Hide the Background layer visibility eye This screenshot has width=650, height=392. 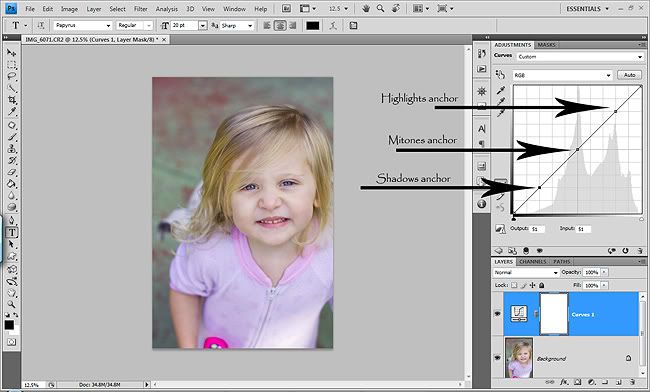[498, 358]
